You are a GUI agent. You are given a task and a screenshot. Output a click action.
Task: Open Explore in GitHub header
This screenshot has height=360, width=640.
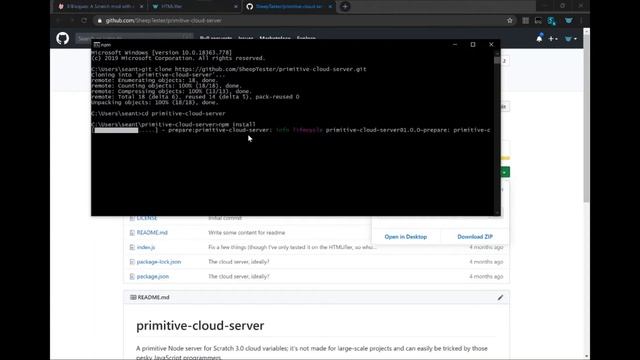[306, 38]
